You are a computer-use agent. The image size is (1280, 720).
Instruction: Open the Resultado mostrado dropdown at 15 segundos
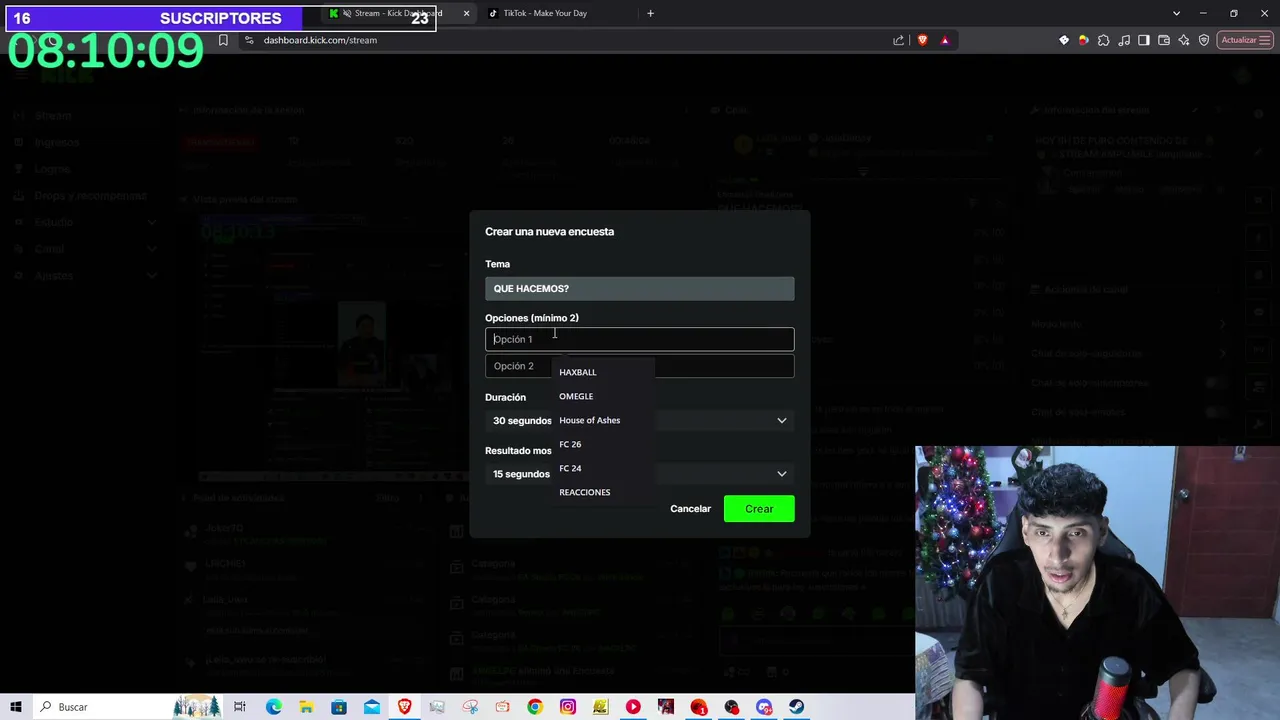tap(640, 474)
